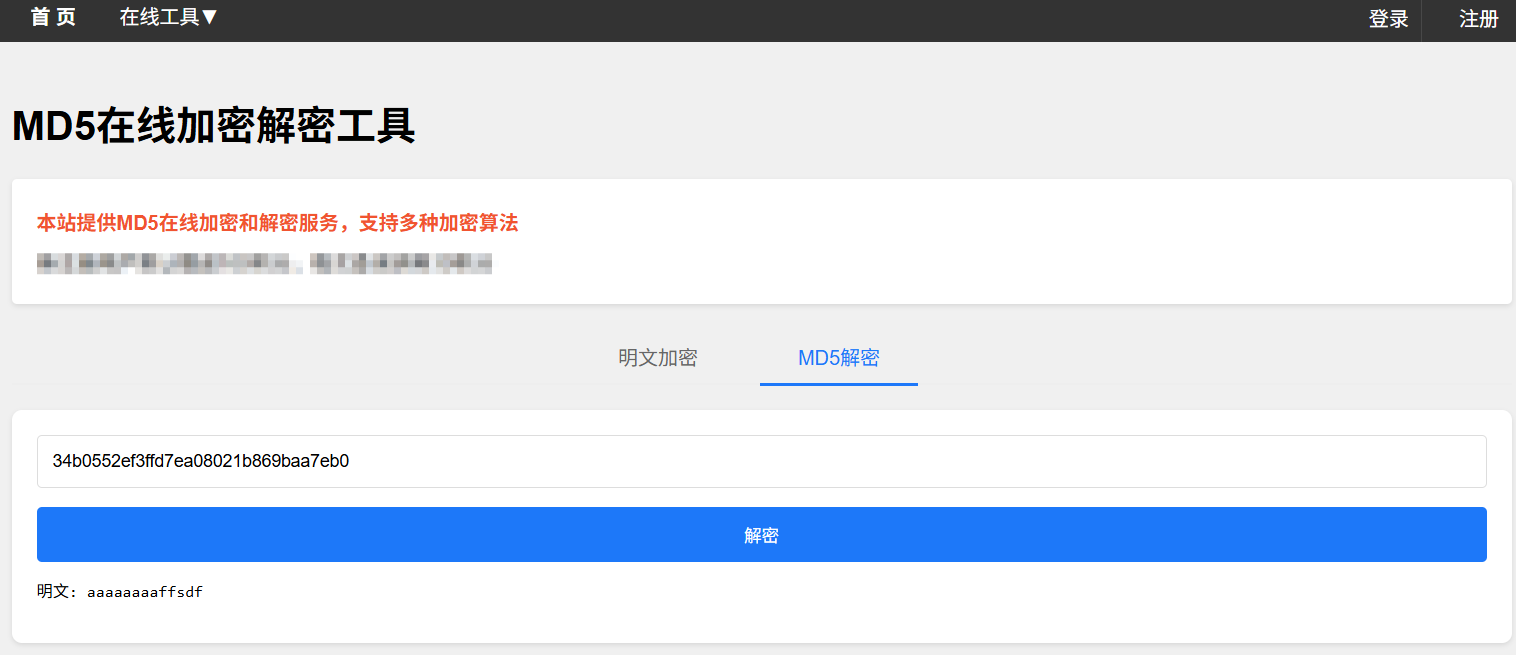Go to the 首页 home link
The width and height of the screenshot is (1516, 655).
pos(53,18)
